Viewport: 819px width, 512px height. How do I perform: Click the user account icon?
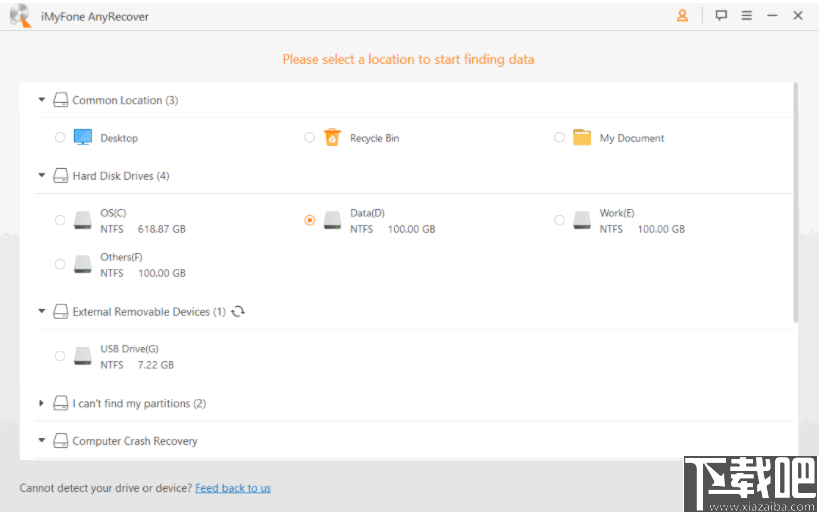point(682,16)
